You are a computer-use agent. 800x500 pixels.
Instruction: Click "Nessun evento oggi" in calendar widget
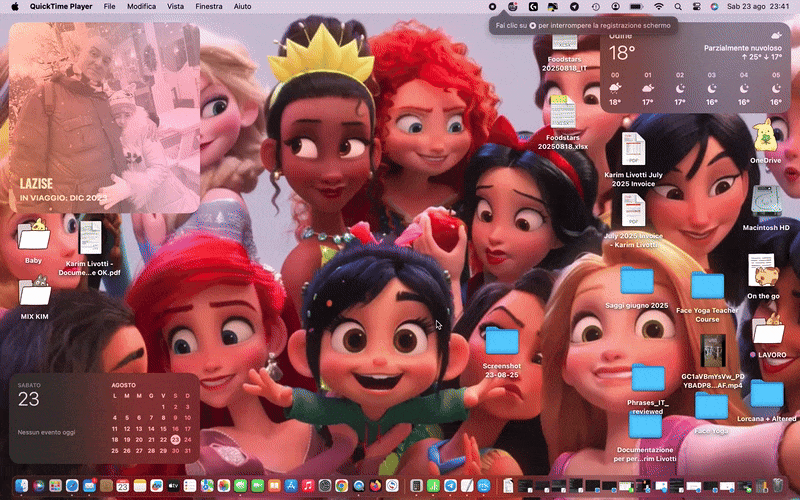click(x=46, y=432)
